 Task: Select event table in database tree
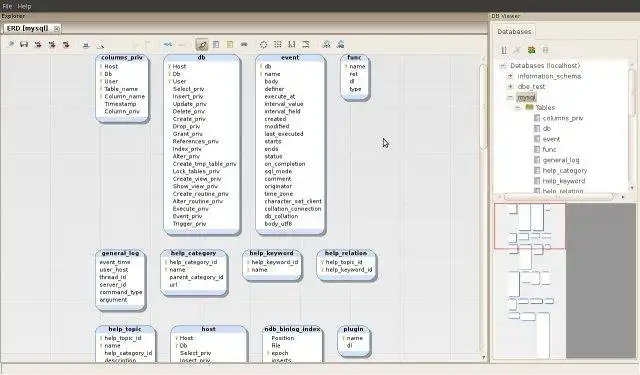pyautogui.click(x=551, y=139)
